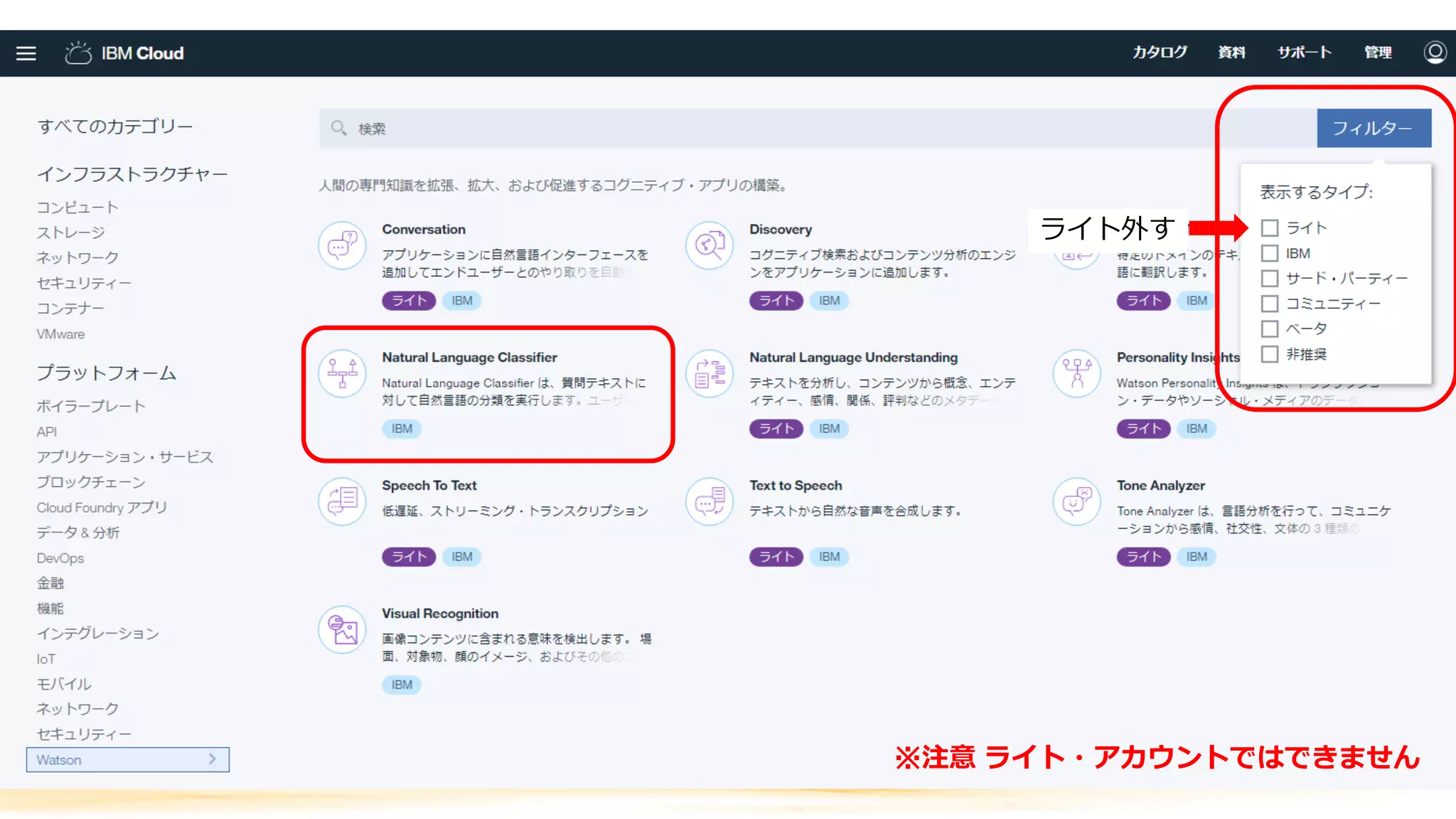Open the 資料 menu
Screen dimensions: 1456x819
1231,53
